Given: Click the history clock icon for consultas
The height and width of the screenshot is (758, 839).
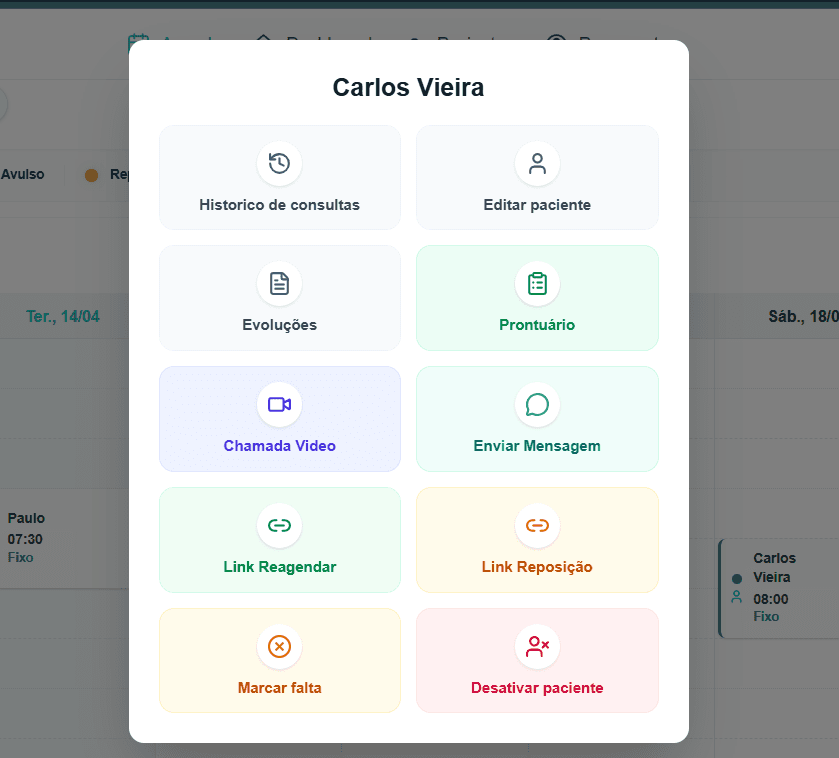Looking at the screenshot, I should 279,163.
